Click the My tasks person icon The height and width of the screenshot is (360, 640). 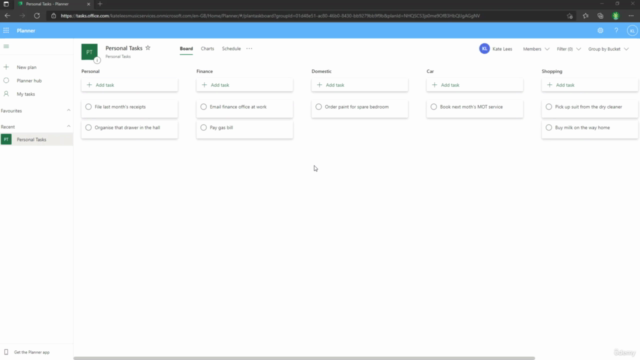[6, 94]
